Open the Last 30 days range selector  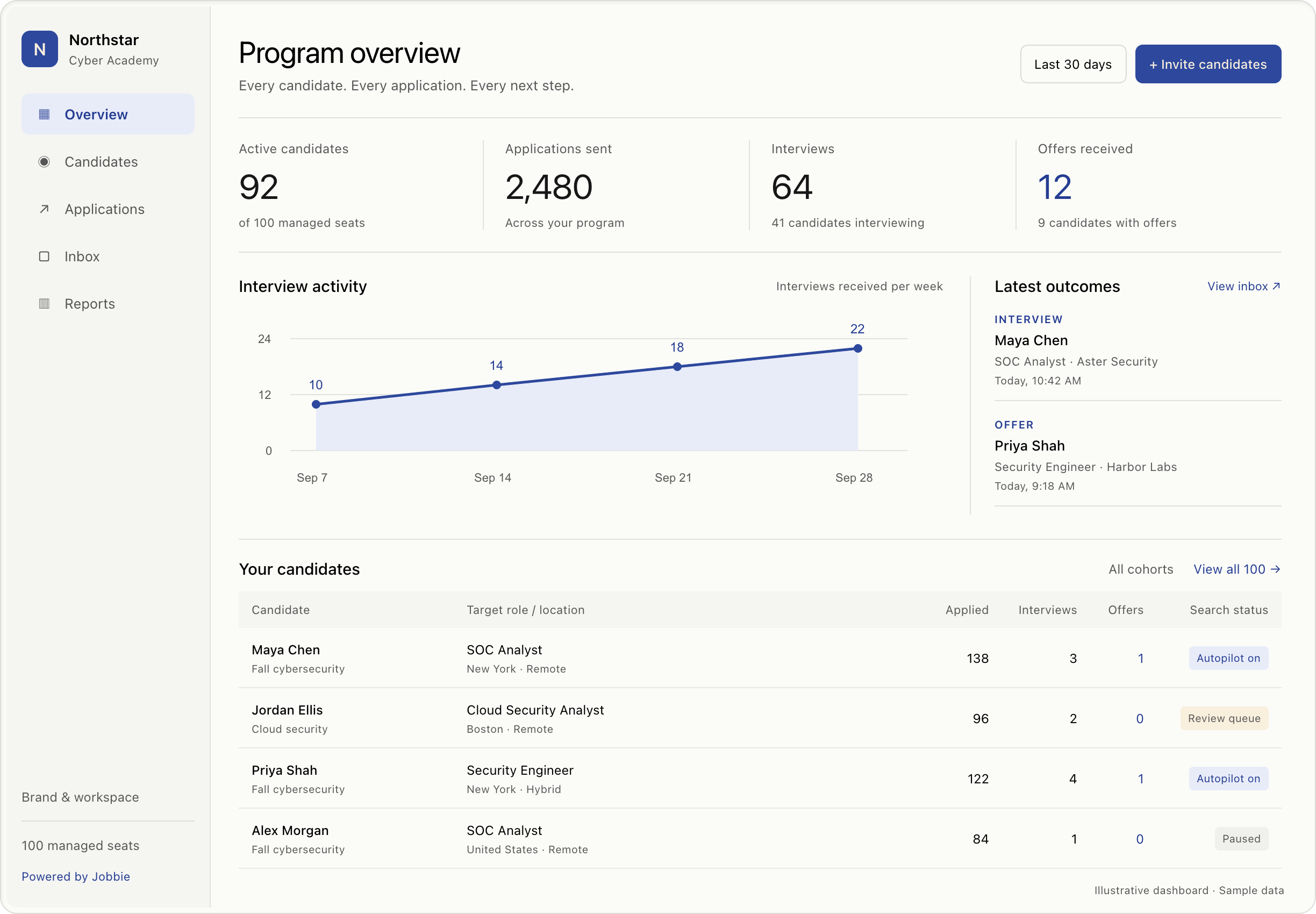1073,64
